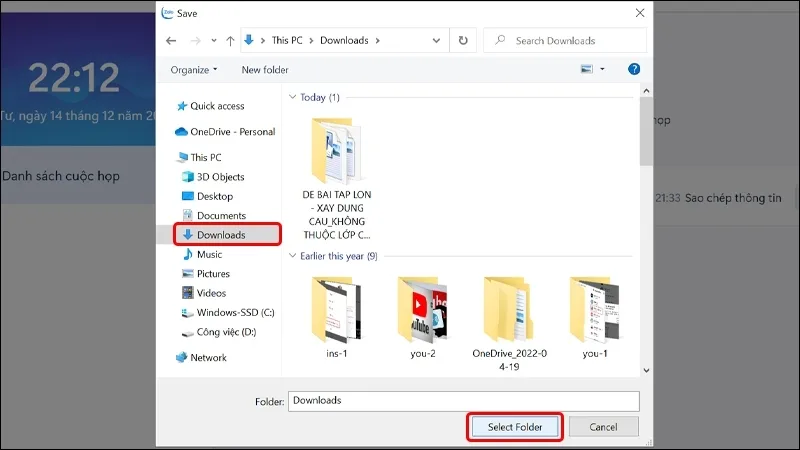The height and width of the screenshot is (450, 800).
Task: Click scrollbar down arrow in file list
Action: pyautogui.click(x=646, y=370)
